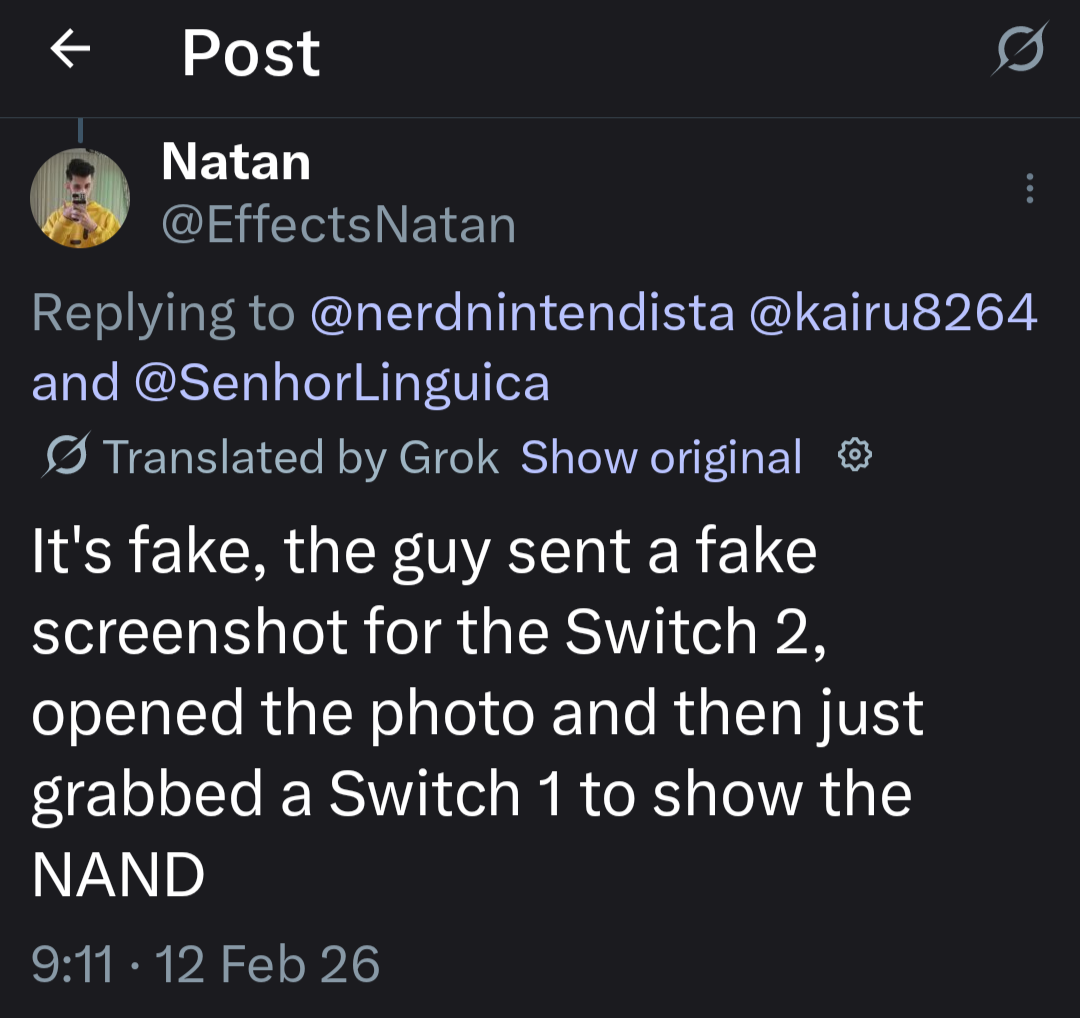This screenshot has height=1018, width=1080.
Task: Open Natan's profile picture
Action: (x=80, y=197)
